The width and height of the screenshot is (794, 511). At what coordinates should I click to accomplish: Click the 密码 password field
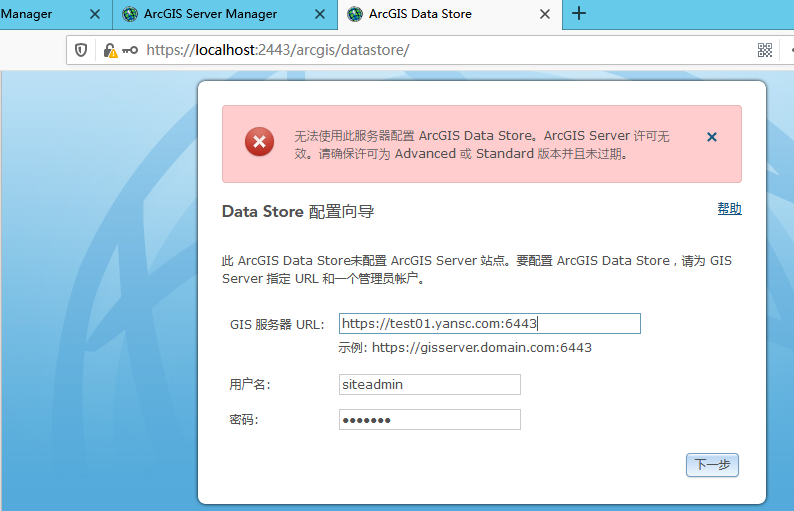coord(429,420)
